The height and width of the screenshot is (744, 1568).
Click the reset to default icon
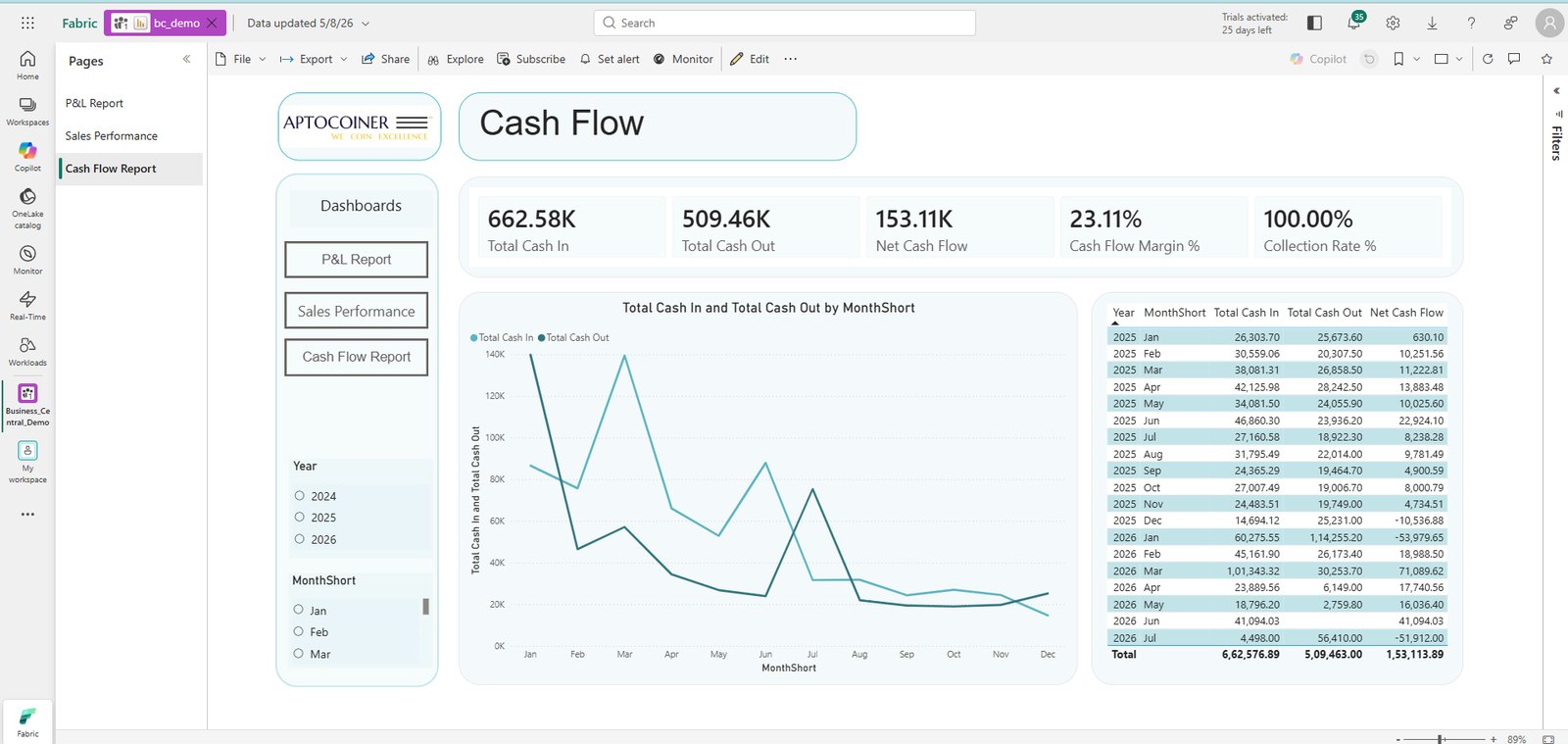1369,59
